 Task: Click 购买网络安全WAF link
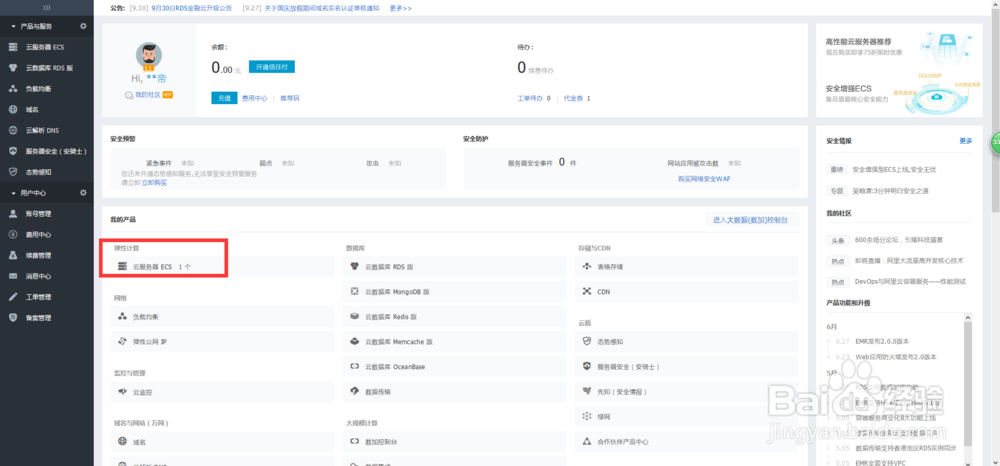(x=704, y=179)
